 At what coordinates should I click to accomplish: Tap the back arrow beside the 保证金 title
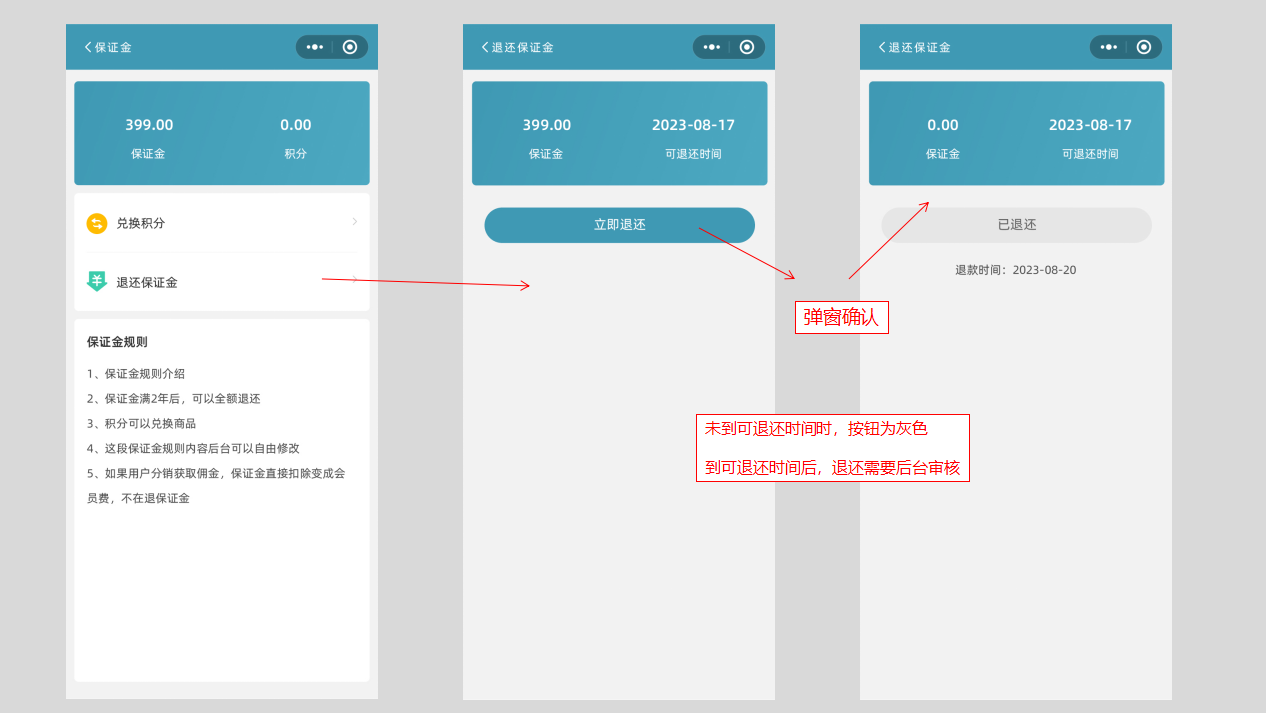[x=88, y=47]
